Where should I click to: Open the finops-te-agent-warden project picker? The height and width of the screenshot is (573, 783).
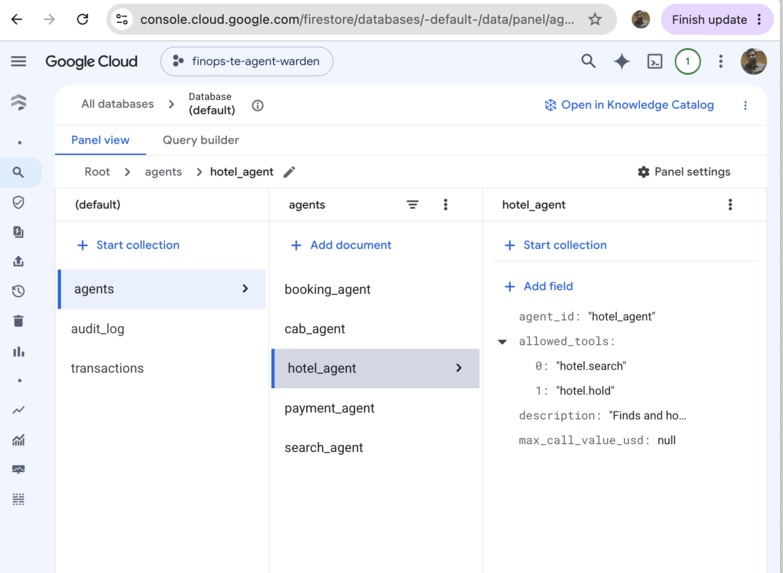point(247,61)
